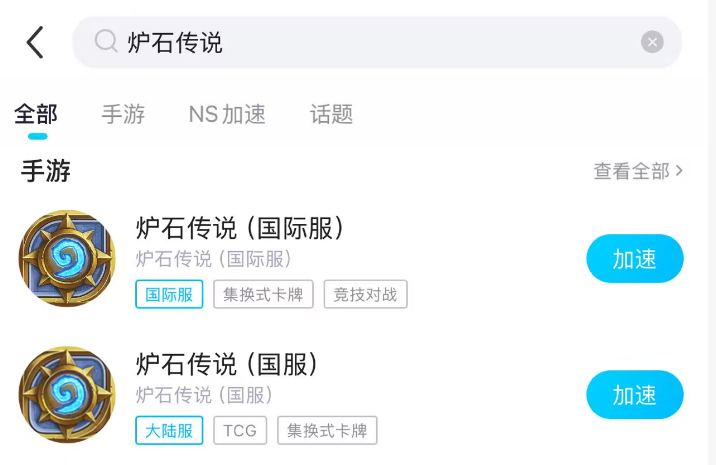Open the 炉石传说 (国际服) game icon
The image size is (716, 465).
(x=67, y=259)
